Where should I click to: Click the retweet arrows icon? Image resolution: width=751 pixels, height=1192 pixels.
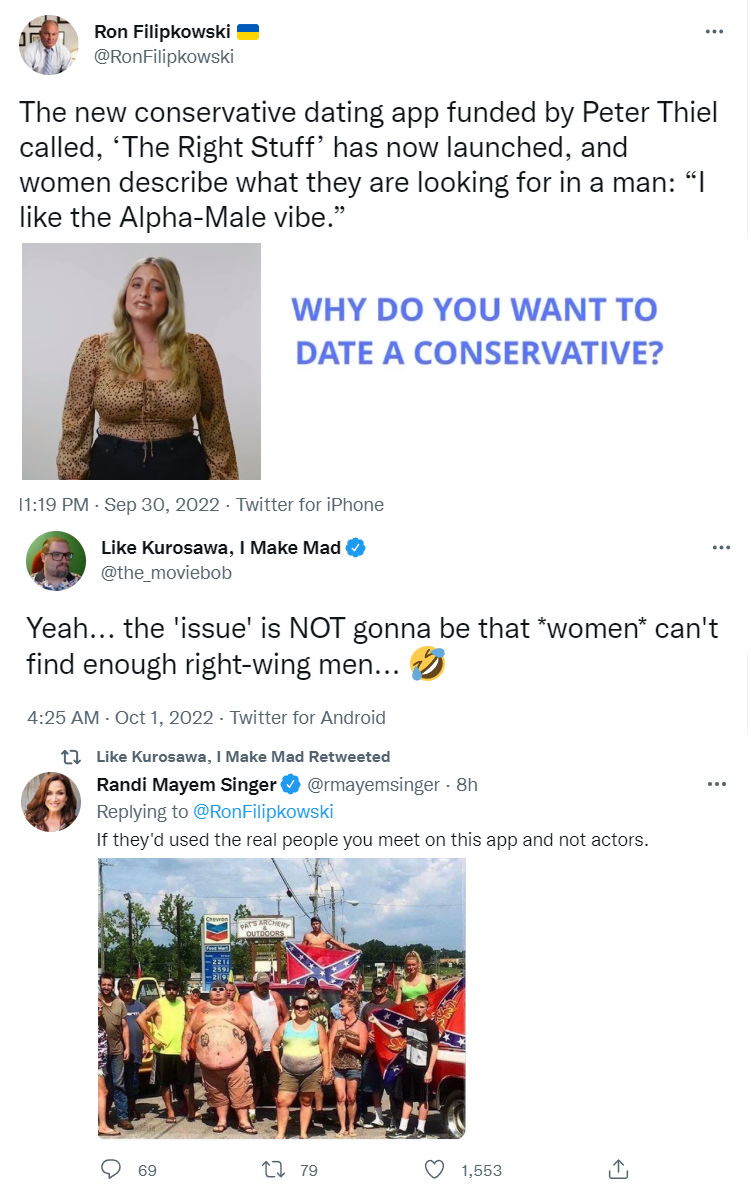272,1169
